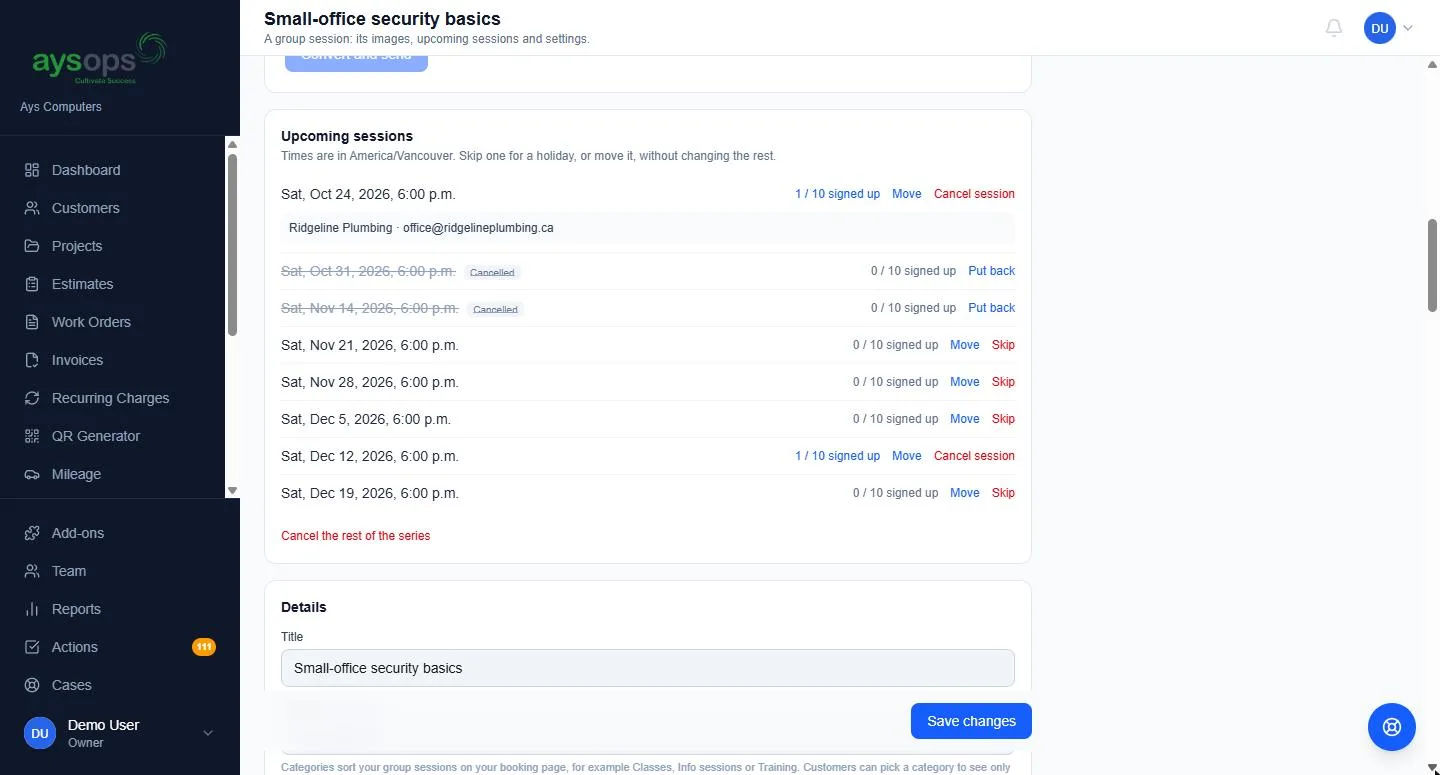Put back the Nov 14 cancelled session

click(x=991, y=308)
